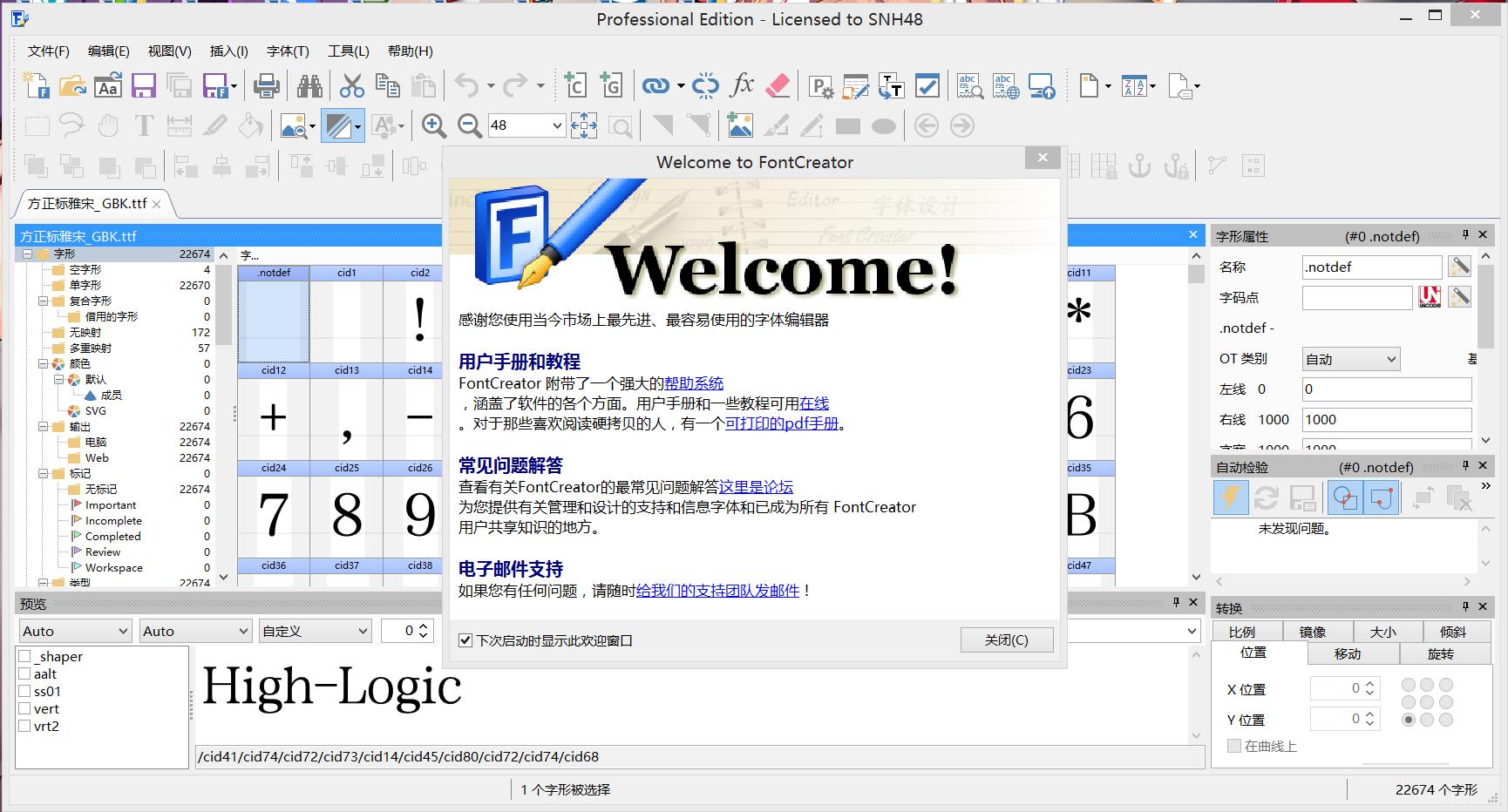Click the Zoom Out magnifier
The image size is (1508, 812).
pos(469,125)
